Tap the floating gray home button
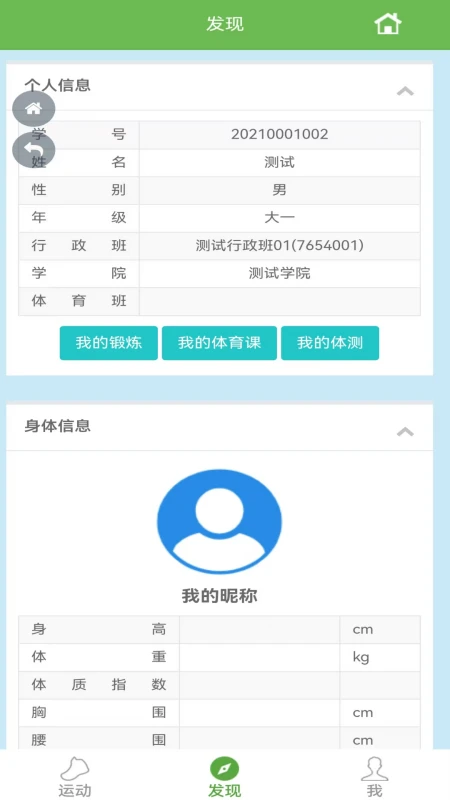Image resolution: width=450 pixels, height=800 pixels. (x=34, y=109)
